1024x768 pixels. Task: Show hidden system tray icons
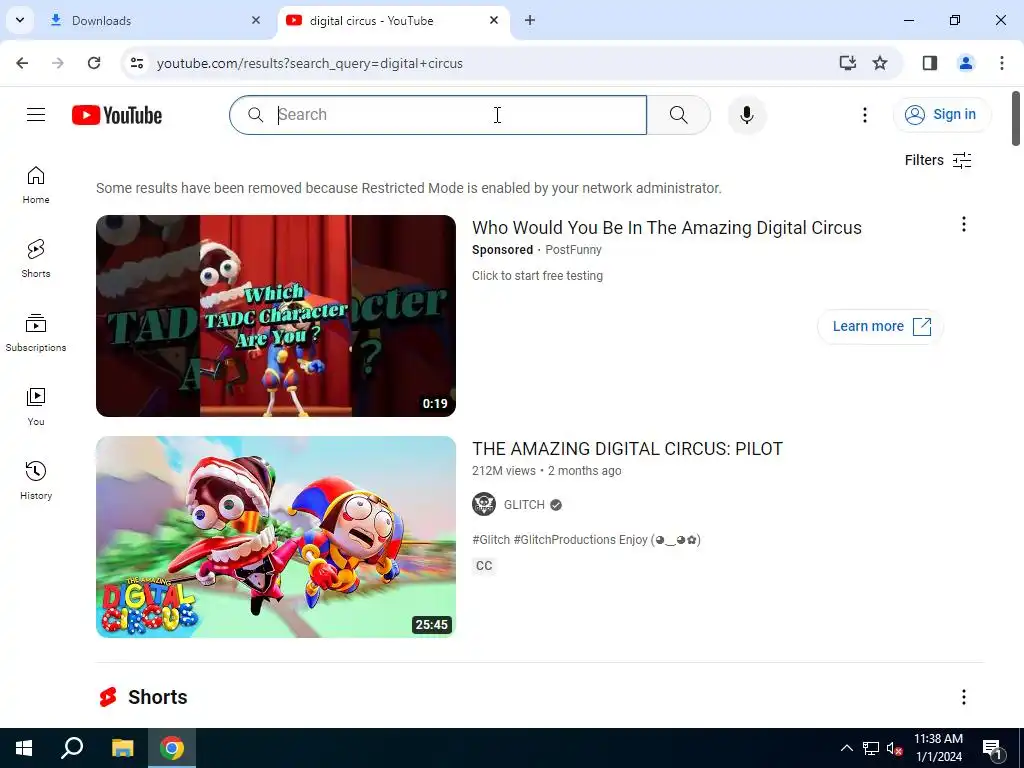[x=846, y=748]
